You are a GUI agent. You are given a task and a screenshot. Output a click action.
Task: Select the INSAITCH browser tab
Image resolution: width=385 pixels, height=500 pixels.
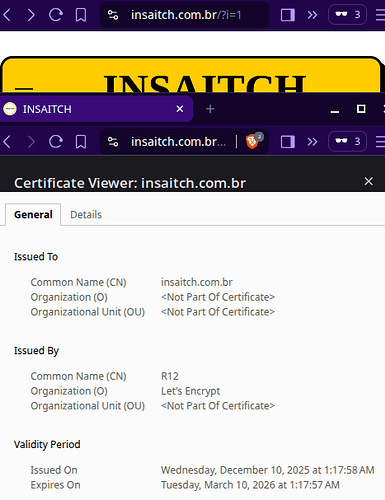click(96, 109)
